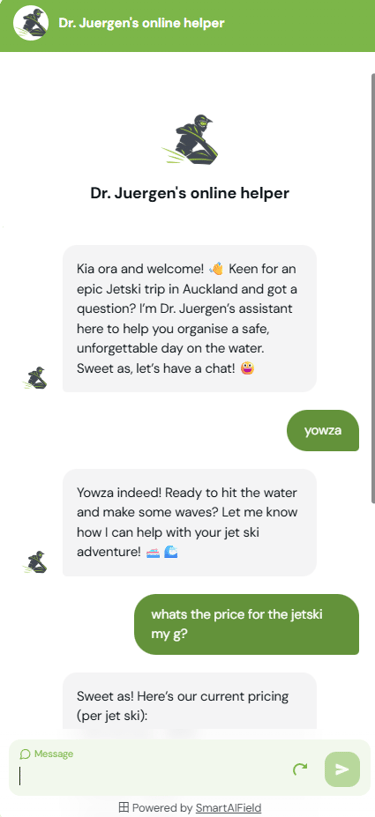Click the tongue-out face emoji
The image size is (375, 817).
click(247, 368)
